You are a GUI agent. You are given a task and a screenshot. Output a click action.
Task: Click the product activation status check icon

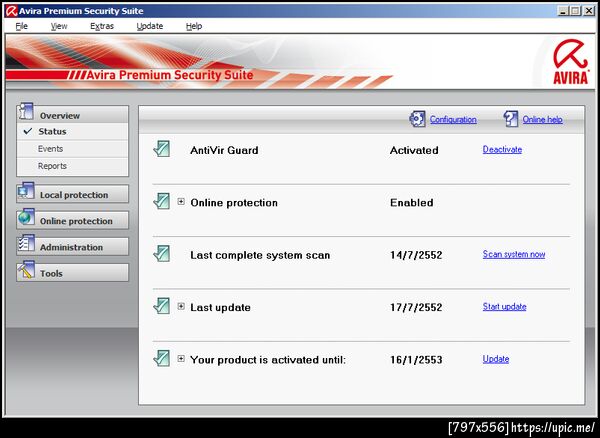[x=161, y=358]
